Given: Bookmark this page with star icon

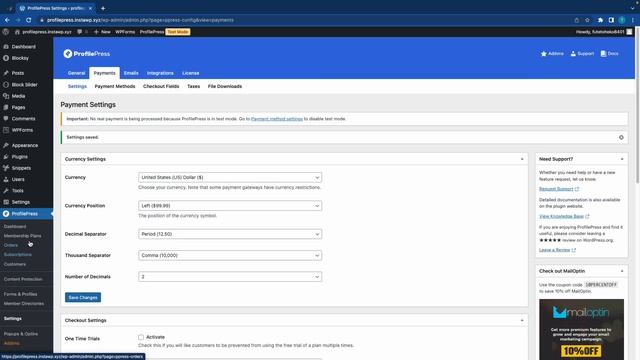Looking at the screenshot, I should click(587, 20).
